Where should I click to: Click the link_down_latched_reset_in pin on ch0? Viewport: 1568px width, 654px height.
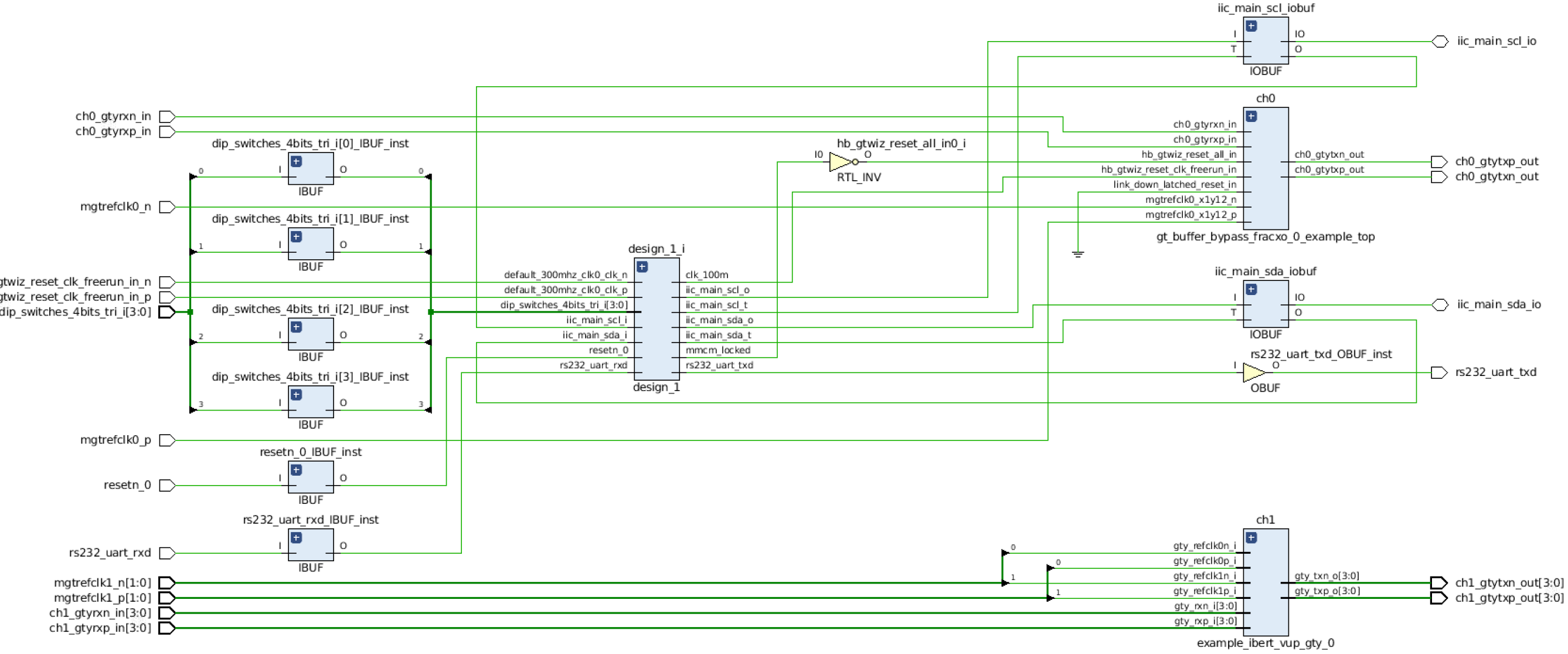tap(1175, 185)
